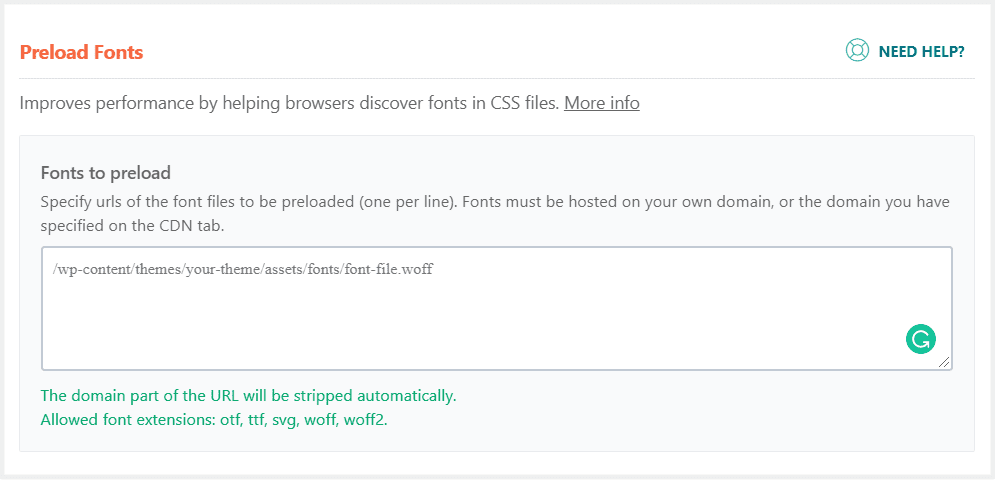Open the "More info" link
995x480 pixels.
click(x=602, y=103)
